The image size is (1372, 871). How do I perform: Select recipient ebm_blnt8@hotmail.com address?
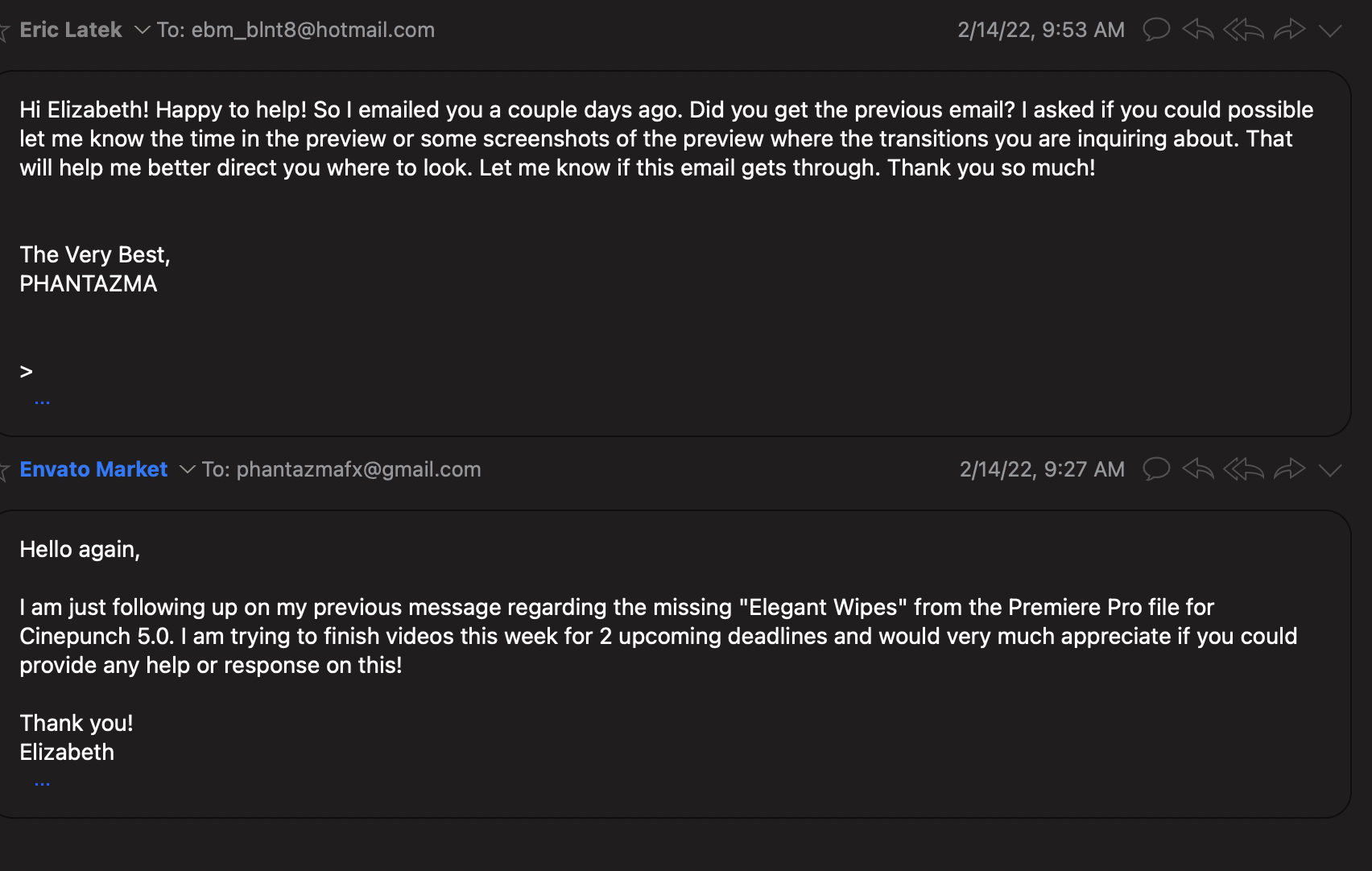312,30
